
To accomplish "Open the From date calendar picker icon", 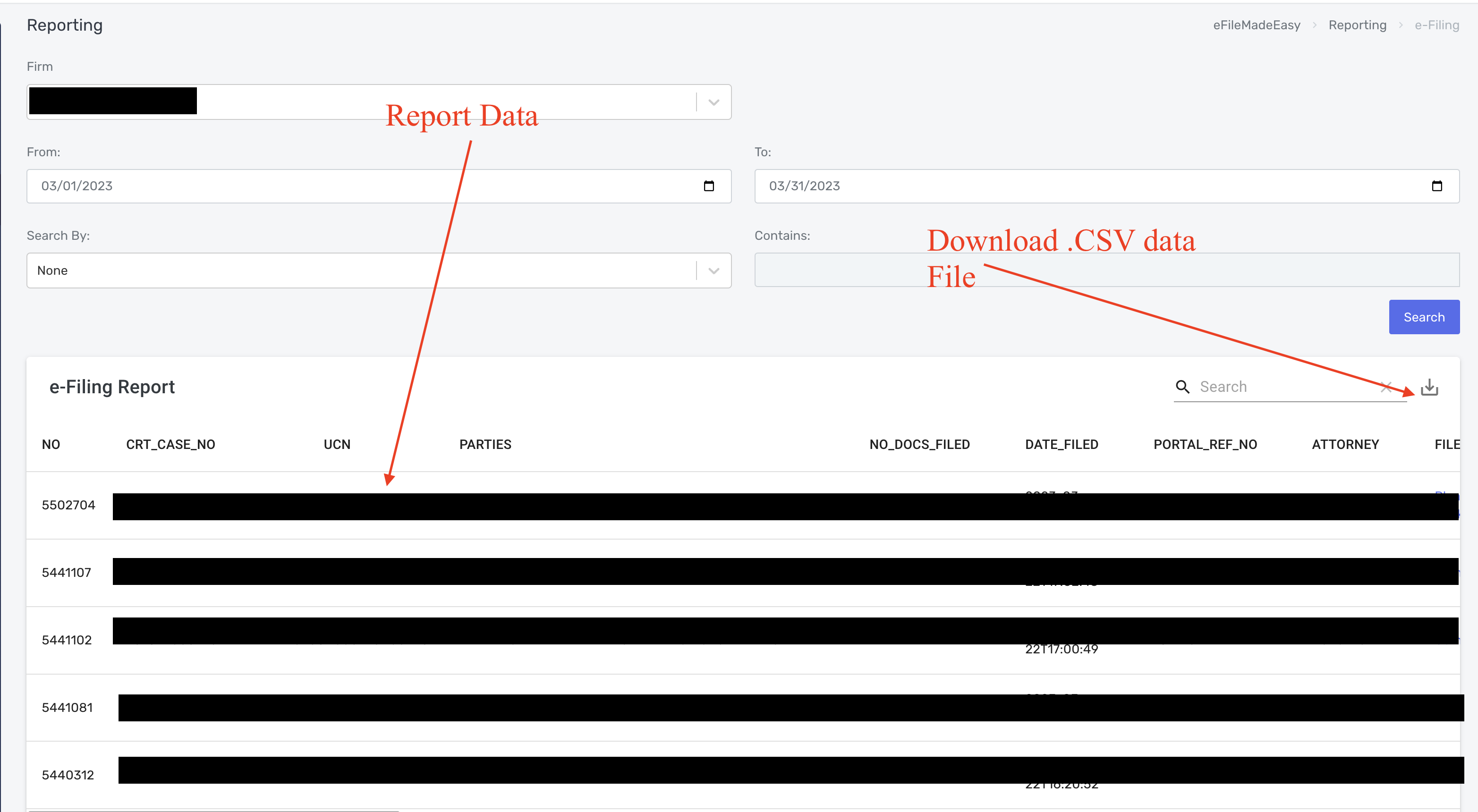I will [709, 186].
